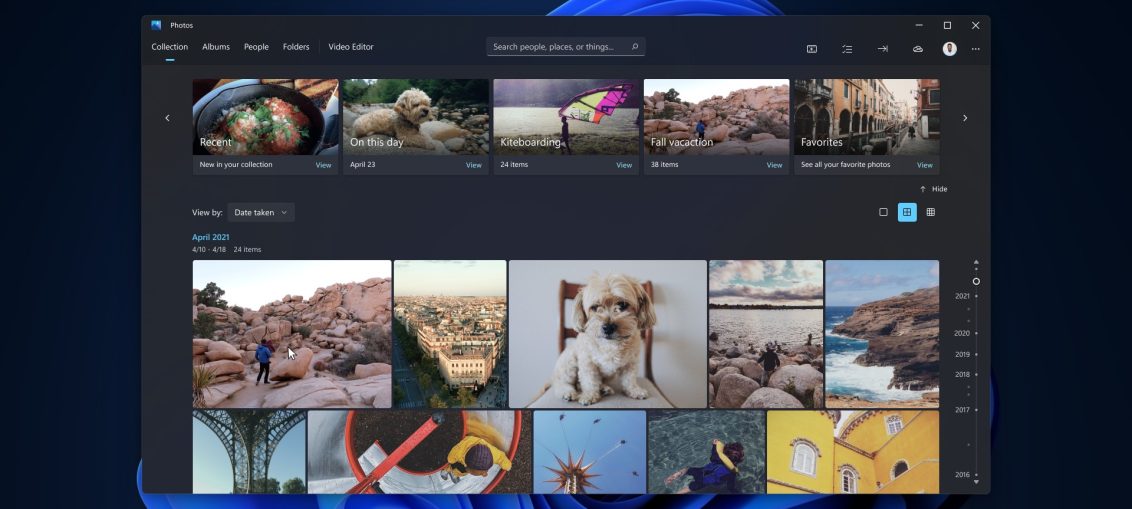The width and height of the screenshot is (1132, 509).
Task: Switch to small tiles grid view
Action: pyautogui.click(x=931, y=212)
